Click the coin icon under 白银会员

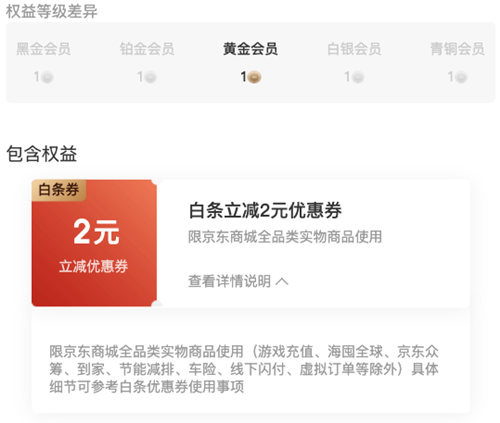[358, 77]
